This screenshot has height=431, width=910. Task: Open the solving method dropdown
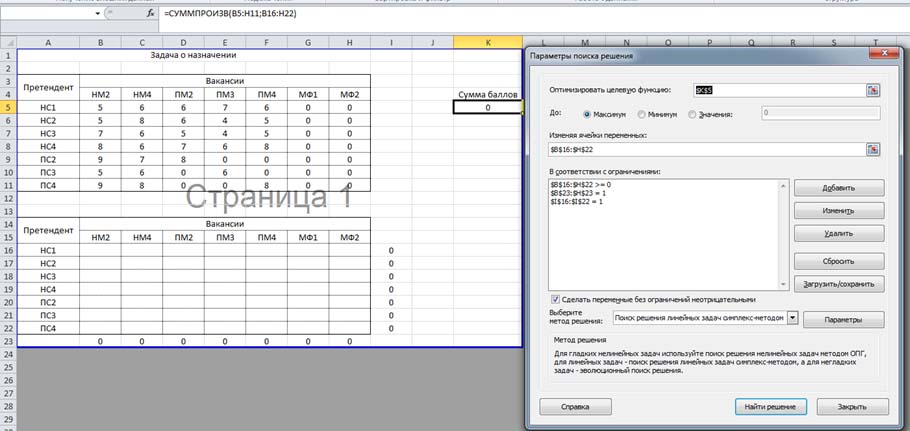pos(793,318)
